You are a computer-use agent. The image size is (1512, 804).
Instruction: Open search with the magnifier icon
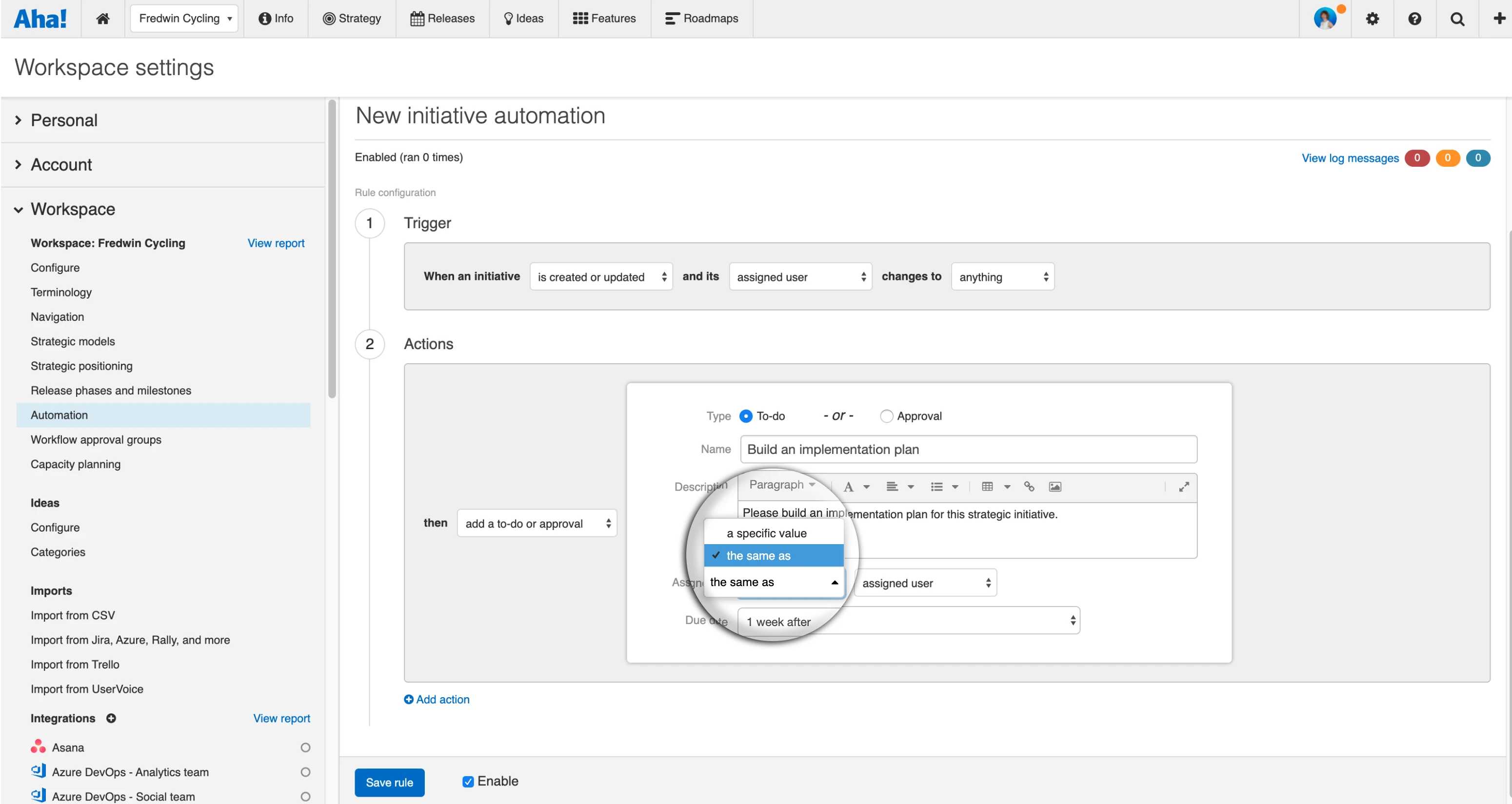[x=1457, y=18]
